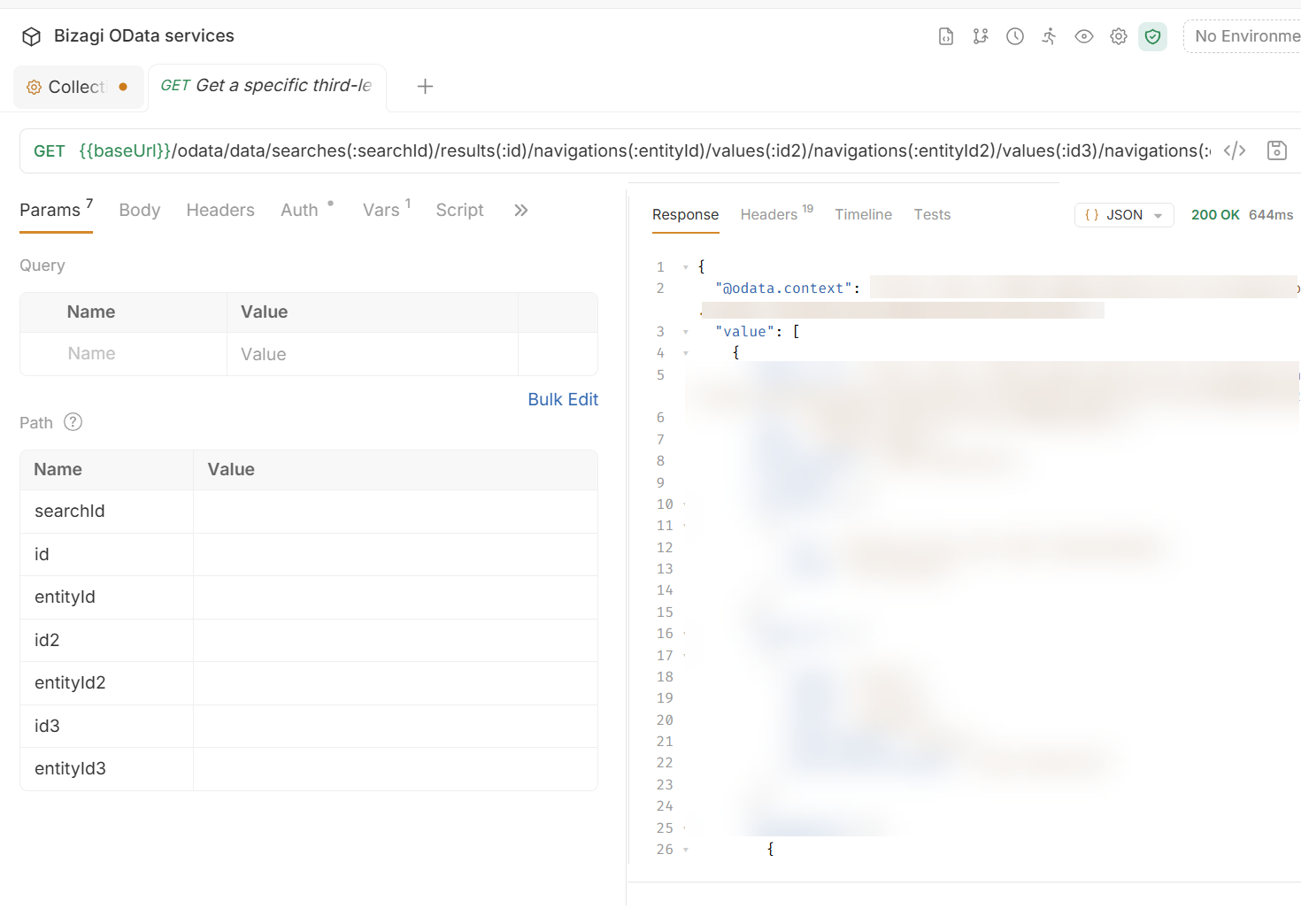Click the "Bizagi OData services" collection title
This screenshot has height=924, width=1301.
(144, 36)
